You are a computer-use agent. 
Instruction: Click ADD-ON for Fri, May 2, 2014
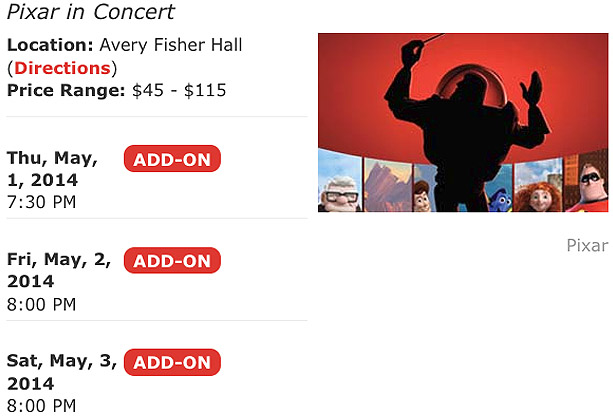coord(172,260)
